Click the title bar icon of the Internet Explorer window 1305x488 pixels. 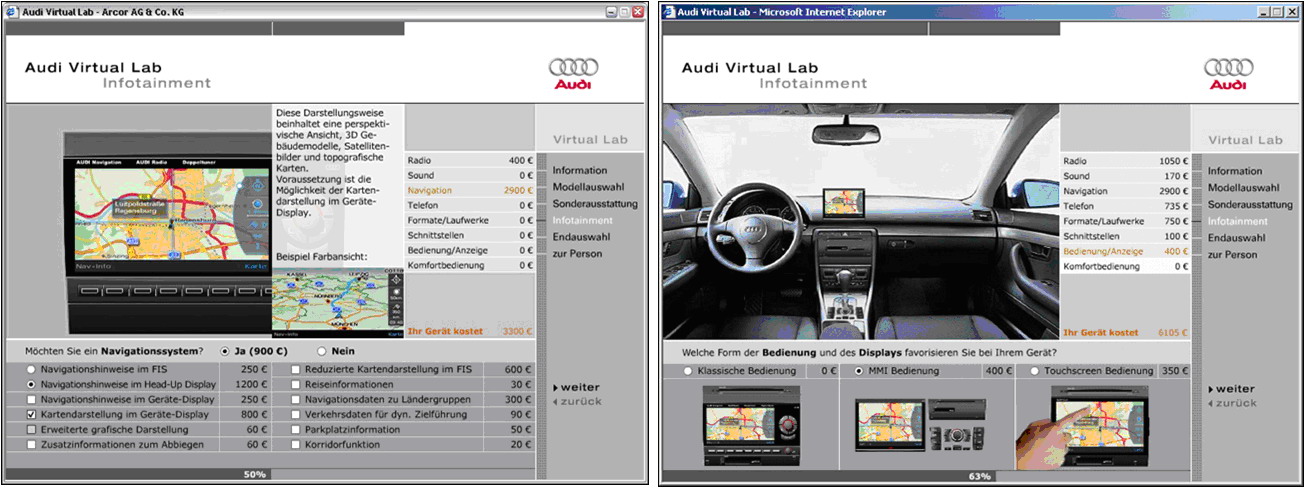pos(668,12)
